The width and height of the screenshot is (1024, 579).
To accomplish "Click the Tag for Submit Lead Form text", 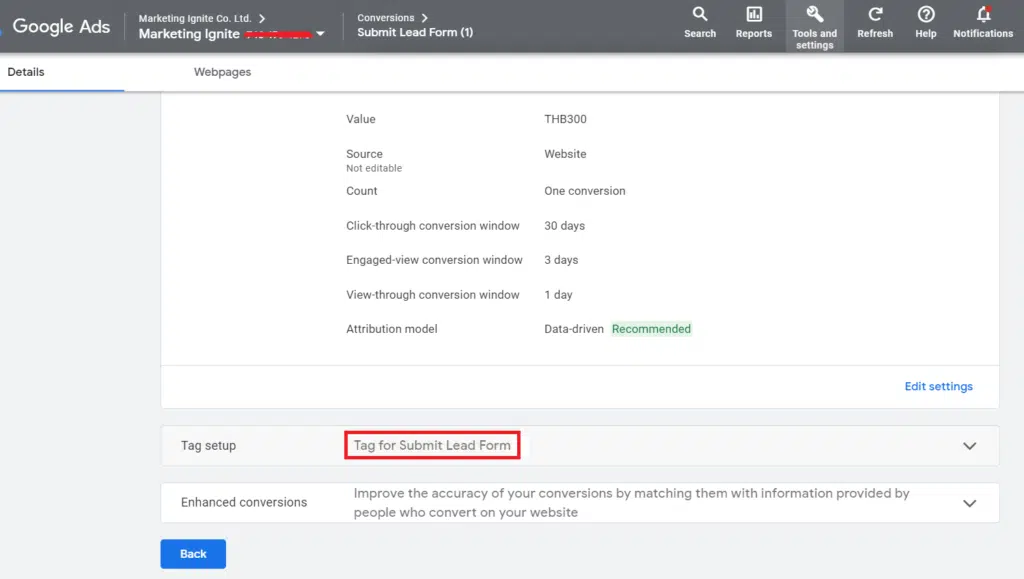I will (432, 445).
